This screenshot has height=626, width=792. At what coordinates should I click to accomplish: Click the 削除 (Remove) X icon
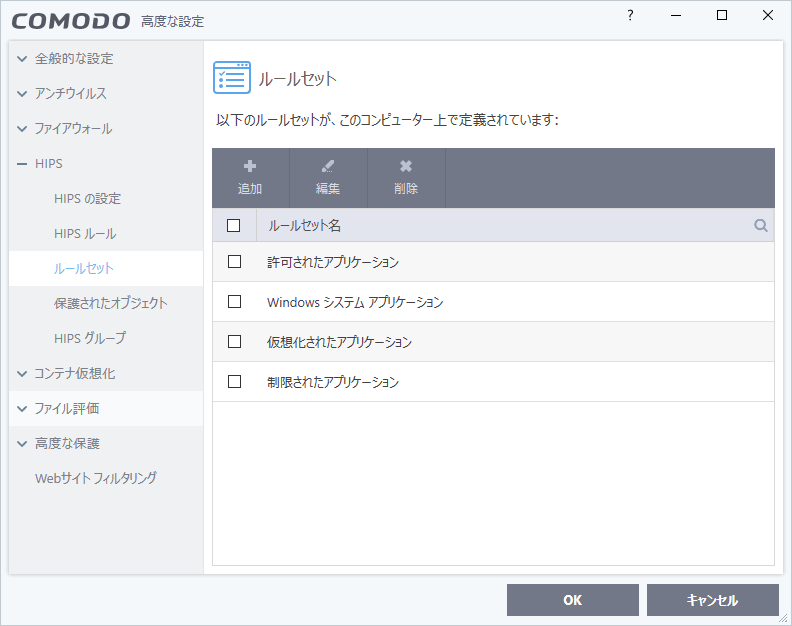coord(406,167)
